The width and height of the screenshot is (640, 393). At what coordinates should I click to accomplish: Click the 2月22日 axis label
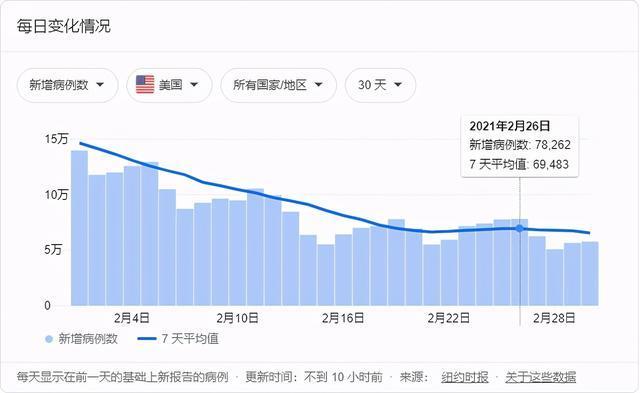(449, 318)
